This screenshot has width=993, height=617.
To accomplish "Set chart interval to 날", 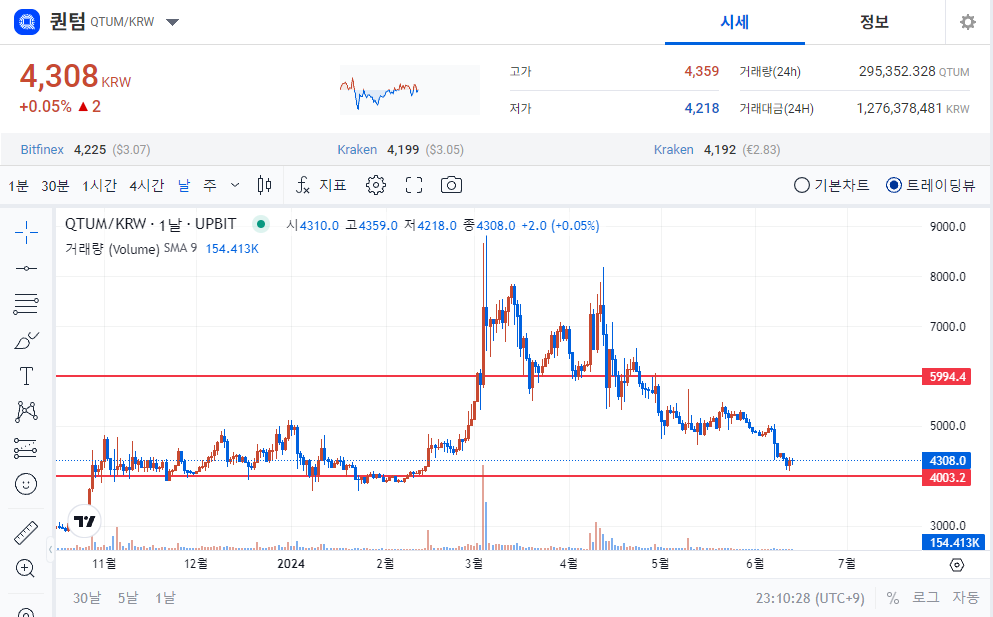I will 184,186.
